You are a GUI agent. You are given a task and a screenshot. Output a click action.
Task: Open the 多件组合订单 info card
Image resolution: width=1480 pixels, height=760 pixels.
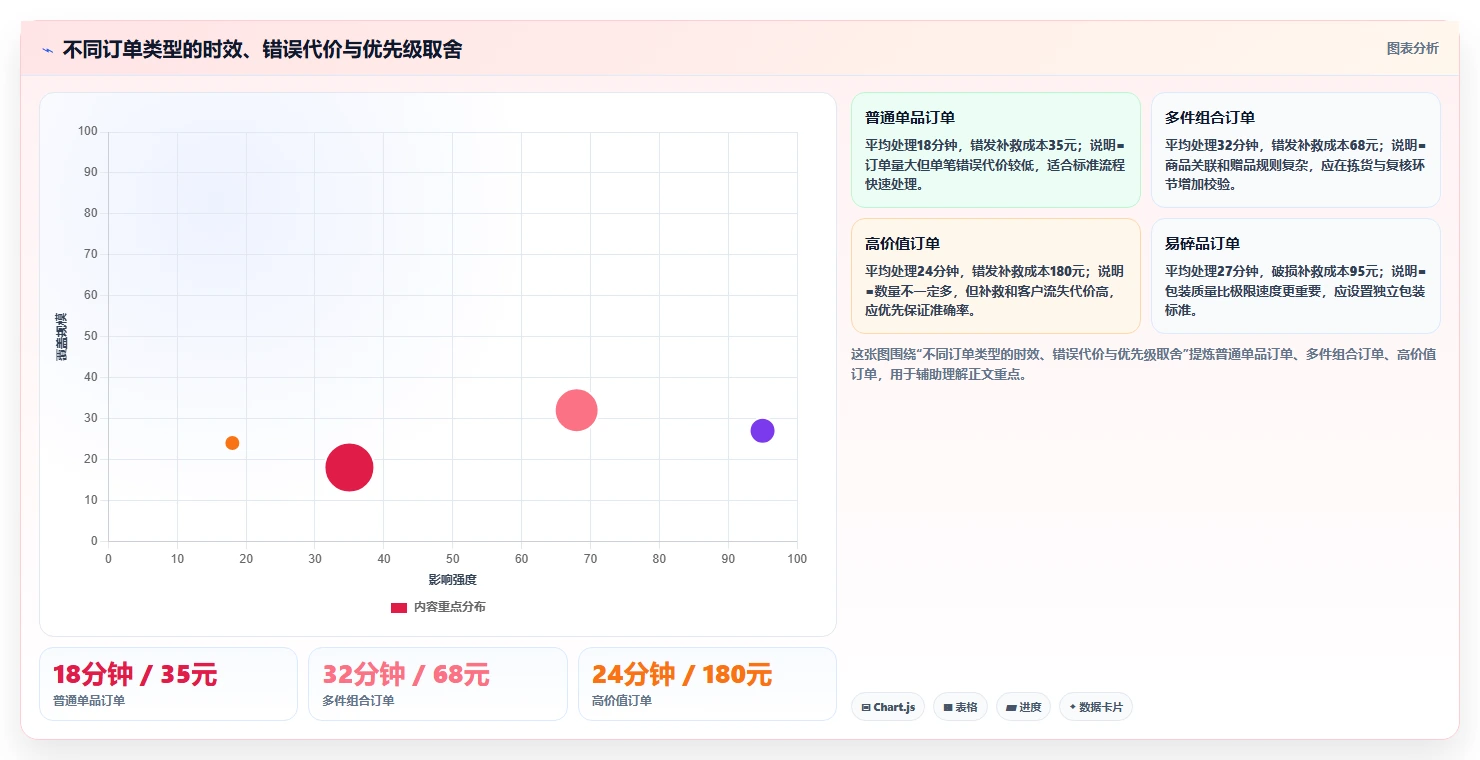(x=1295, y=150)
